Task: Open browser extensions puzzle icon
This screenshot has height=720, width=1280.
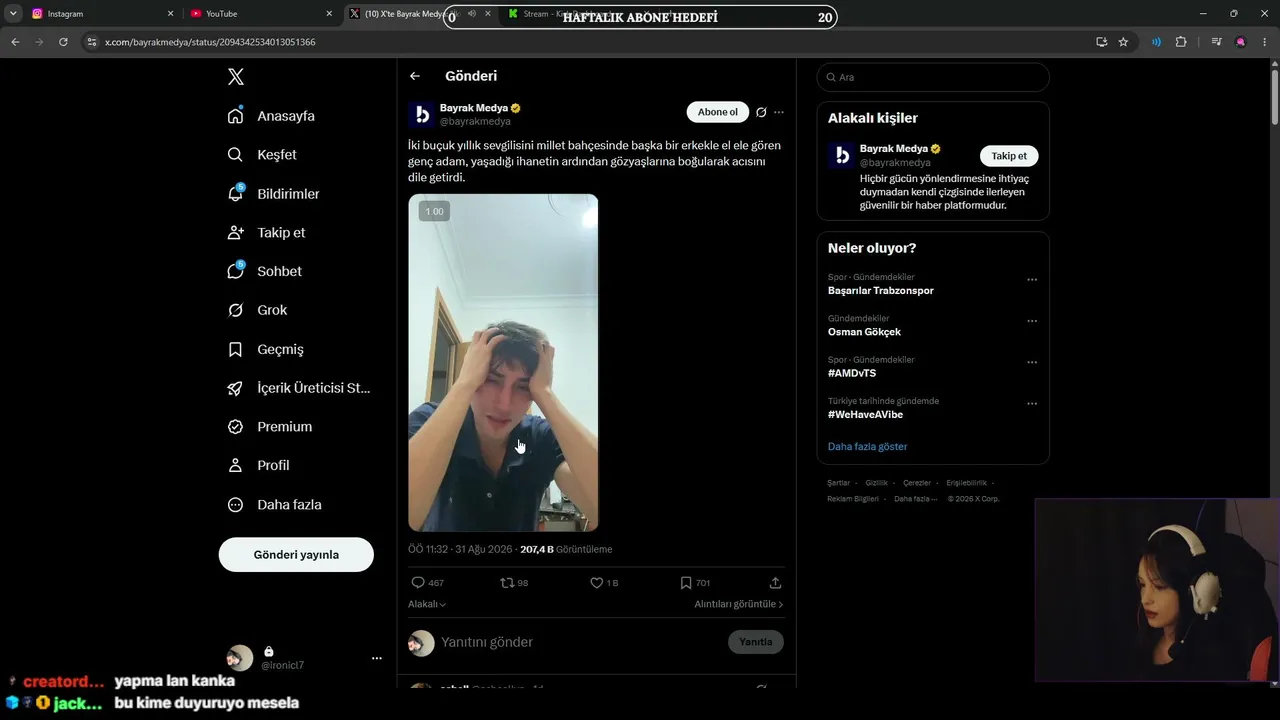Action: 1181,42
